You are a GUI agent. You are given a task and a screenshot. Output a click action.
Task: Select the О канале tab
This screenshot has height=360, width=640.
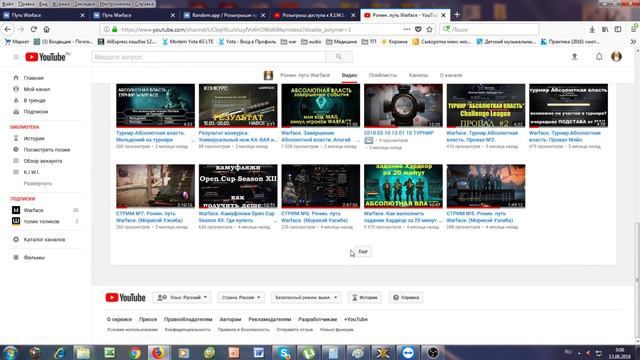click(x=451, y=75)
